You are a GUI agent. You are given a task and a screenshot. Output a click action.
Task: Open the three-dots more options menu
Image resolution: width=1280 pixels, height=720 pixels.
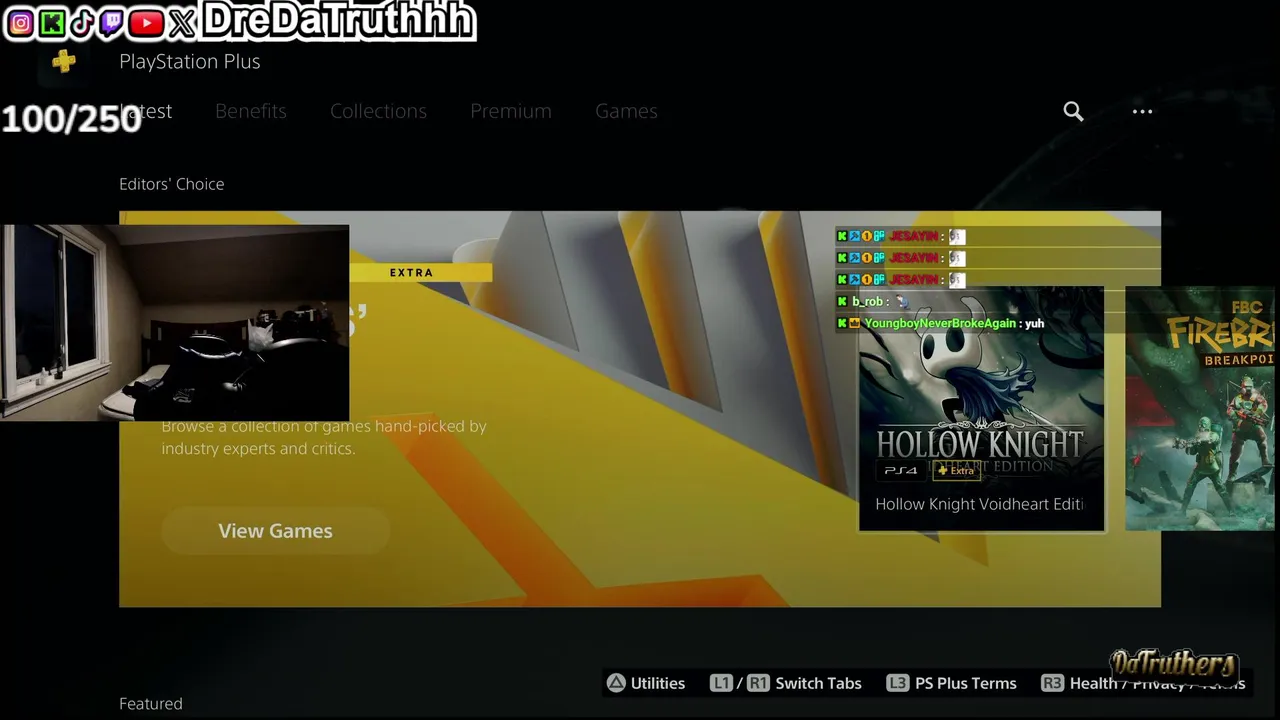pyautogui.click(x=1142, y=111)
